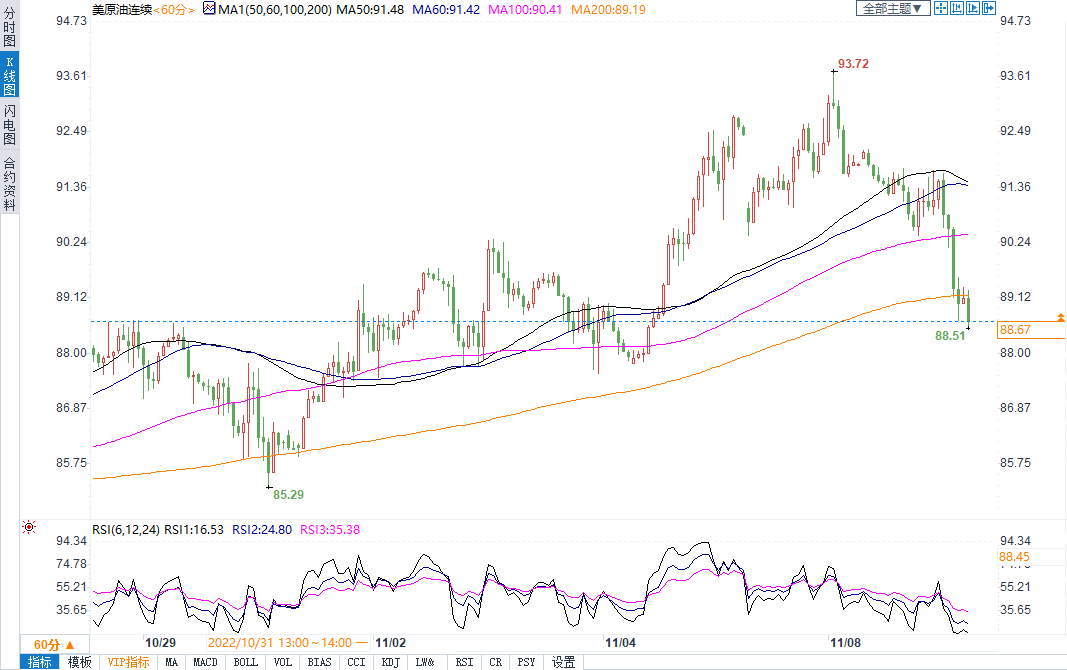The width and height of the screenshot is (1067, 670).
Task: Click the second blue range-measure icon at top right
Action: click(x=957, y=8)
